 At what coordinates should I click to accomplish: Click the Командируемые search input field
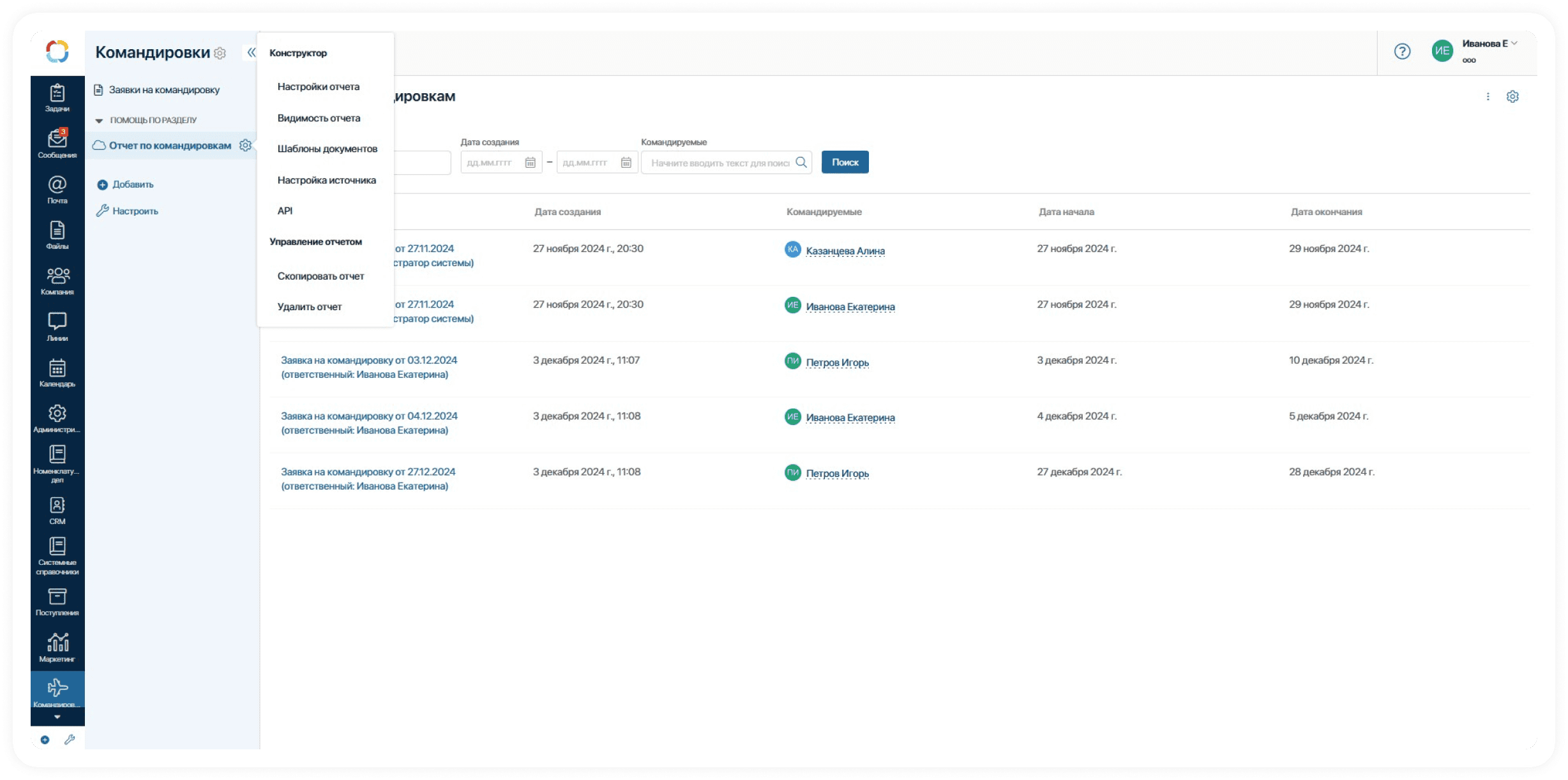pos(720,163)
